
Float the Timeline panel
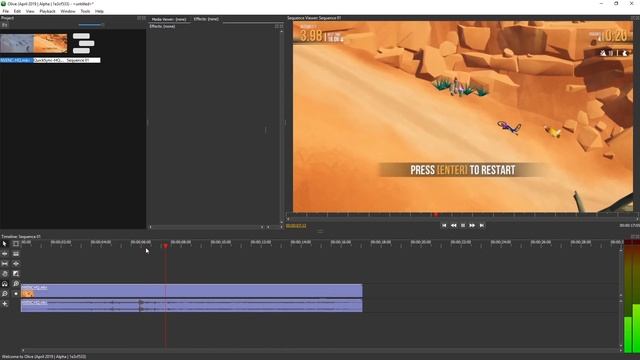(633, 236)
